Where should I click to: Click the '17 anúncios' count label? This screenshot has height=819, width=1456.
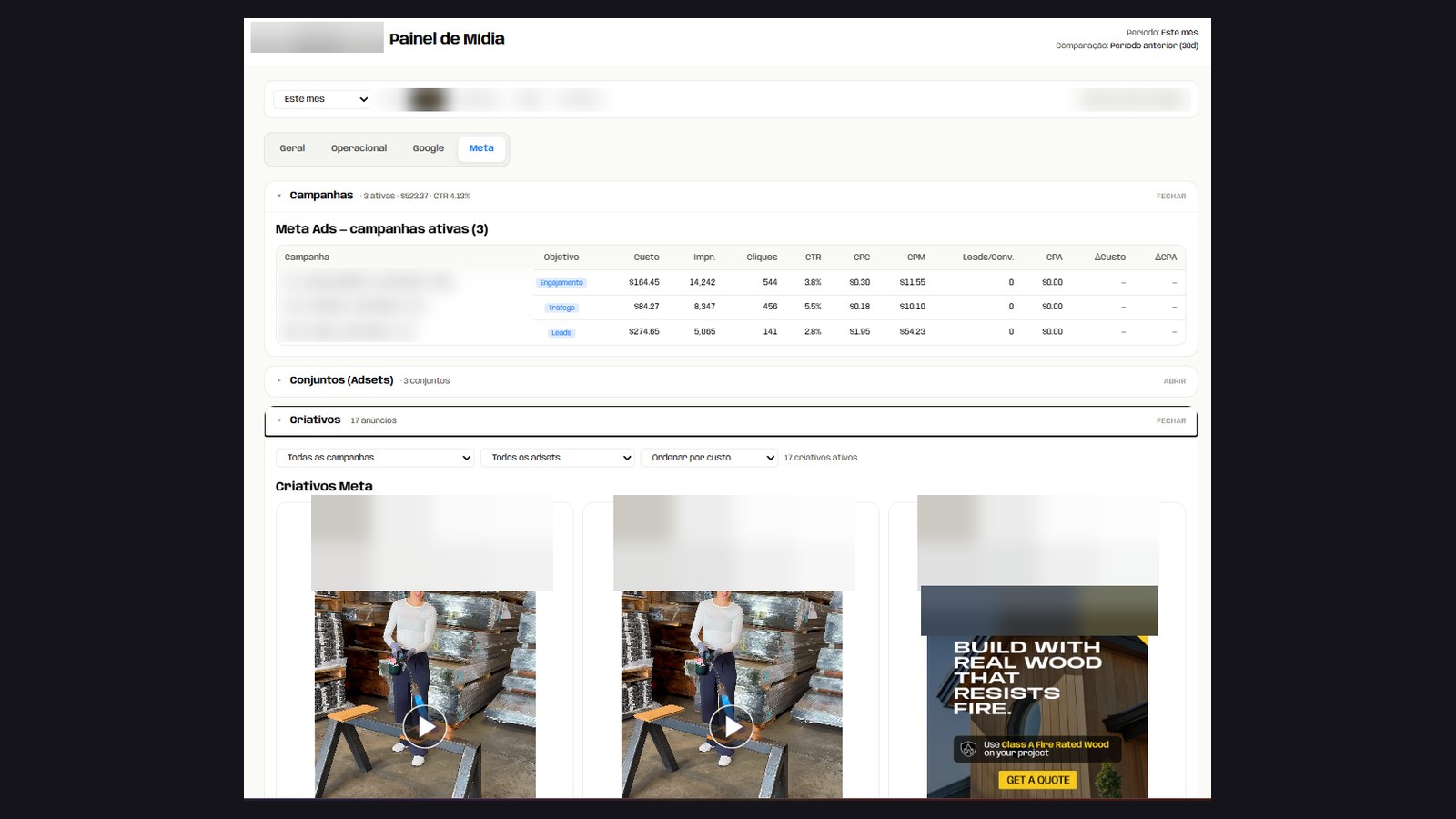coord(373,421)
